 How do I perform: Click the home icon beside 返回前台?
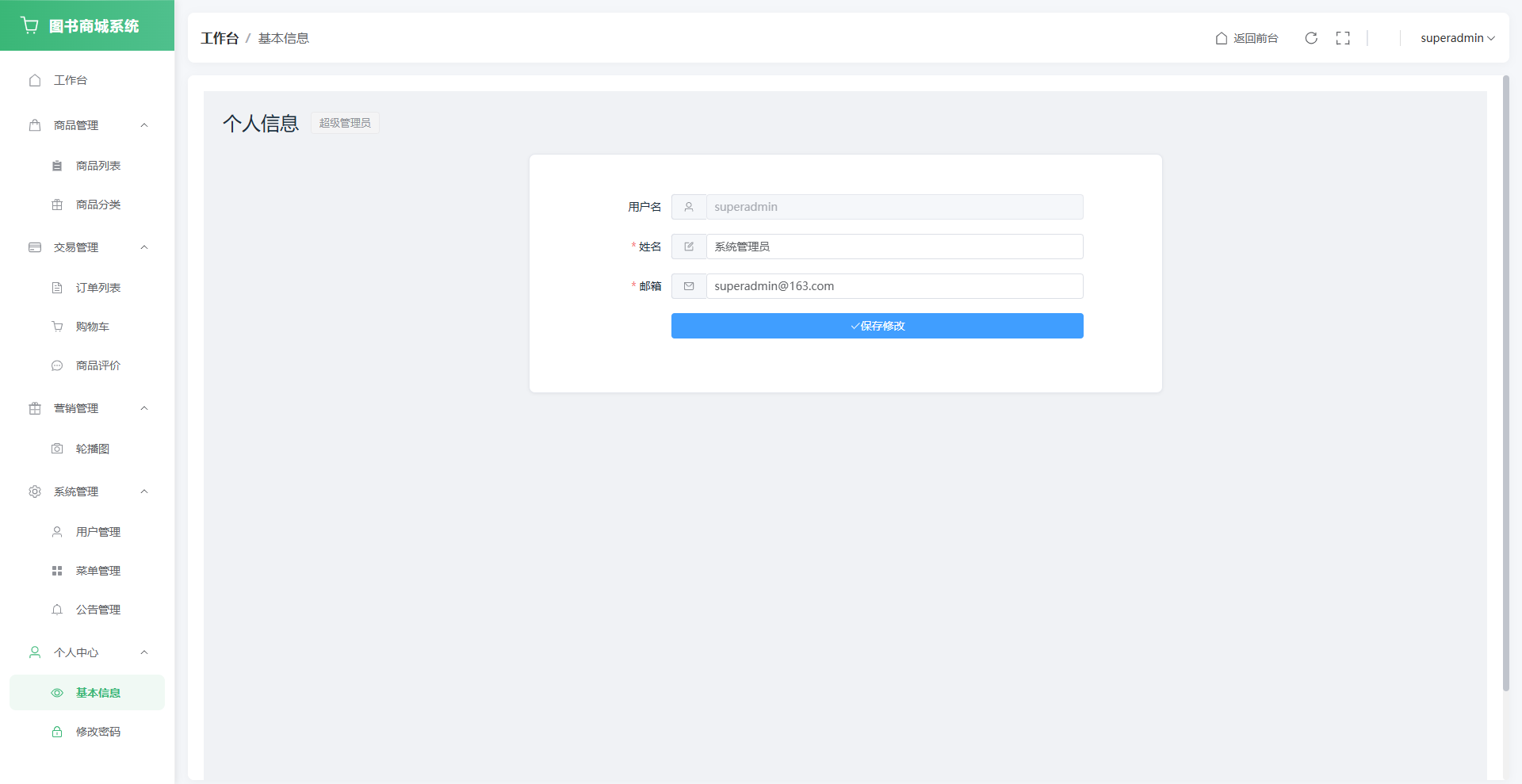tap(1222, 38)
